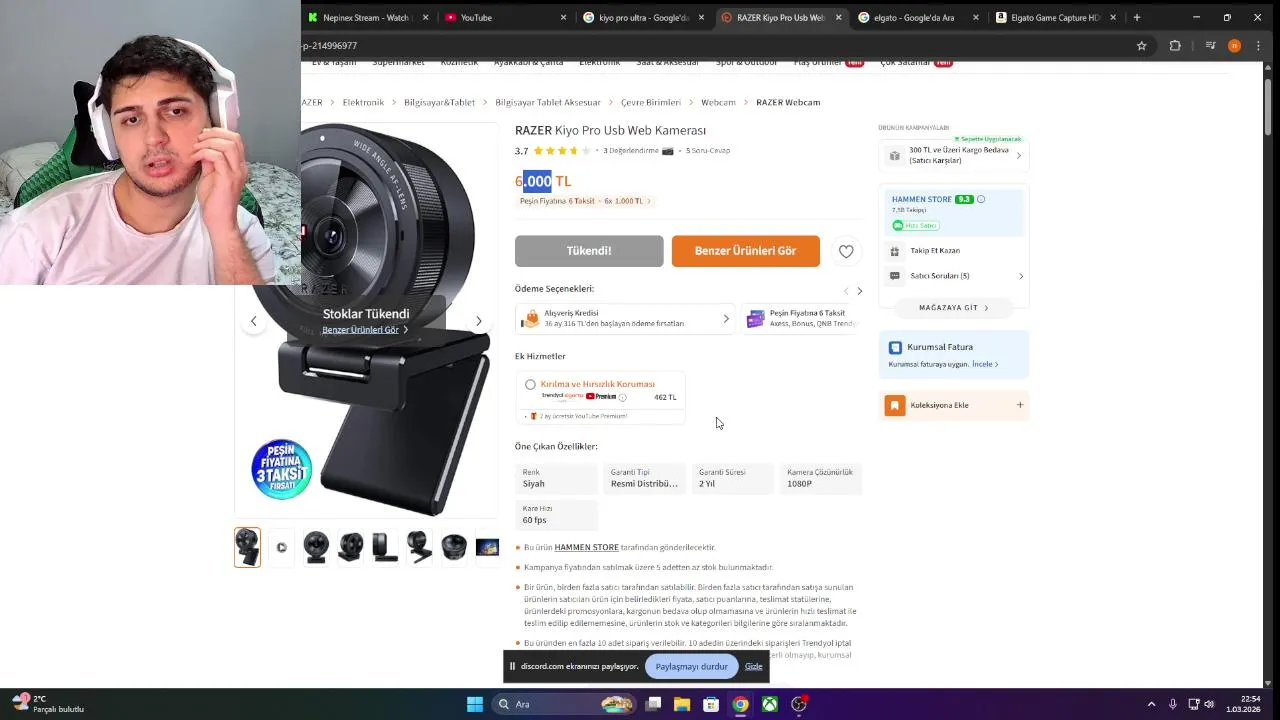This screenshot has width=1280, height=720.
Task: Click Paylaşmayı durdur to stop sharing
Action: tap(691, 666)
